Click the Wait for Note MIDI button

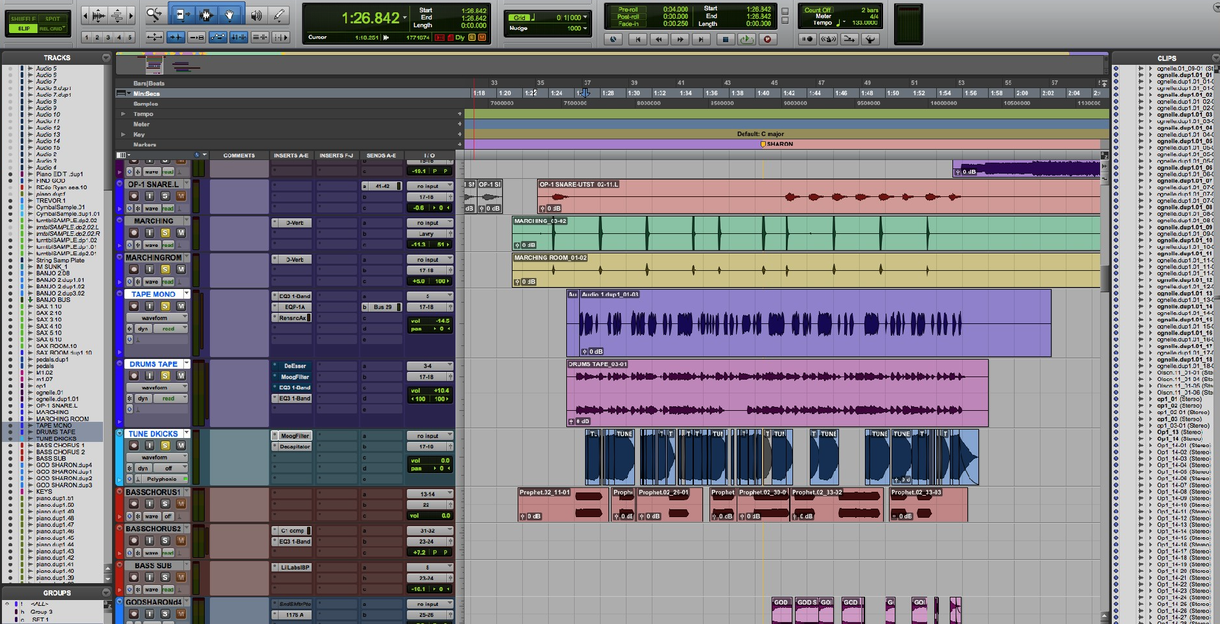click(x=807, y=39)
